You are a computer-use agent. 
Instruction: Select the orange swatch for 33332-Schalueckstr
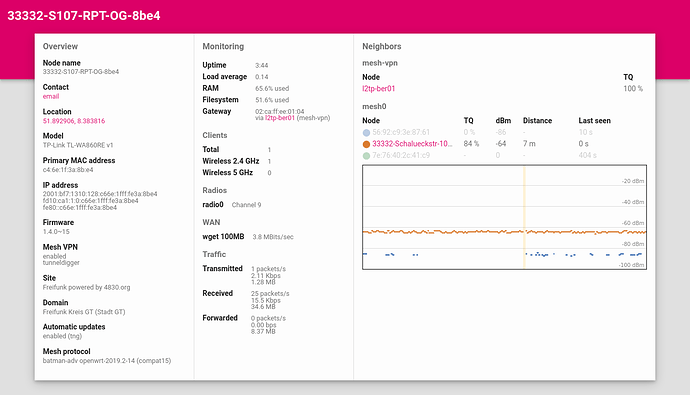[366, 144]
